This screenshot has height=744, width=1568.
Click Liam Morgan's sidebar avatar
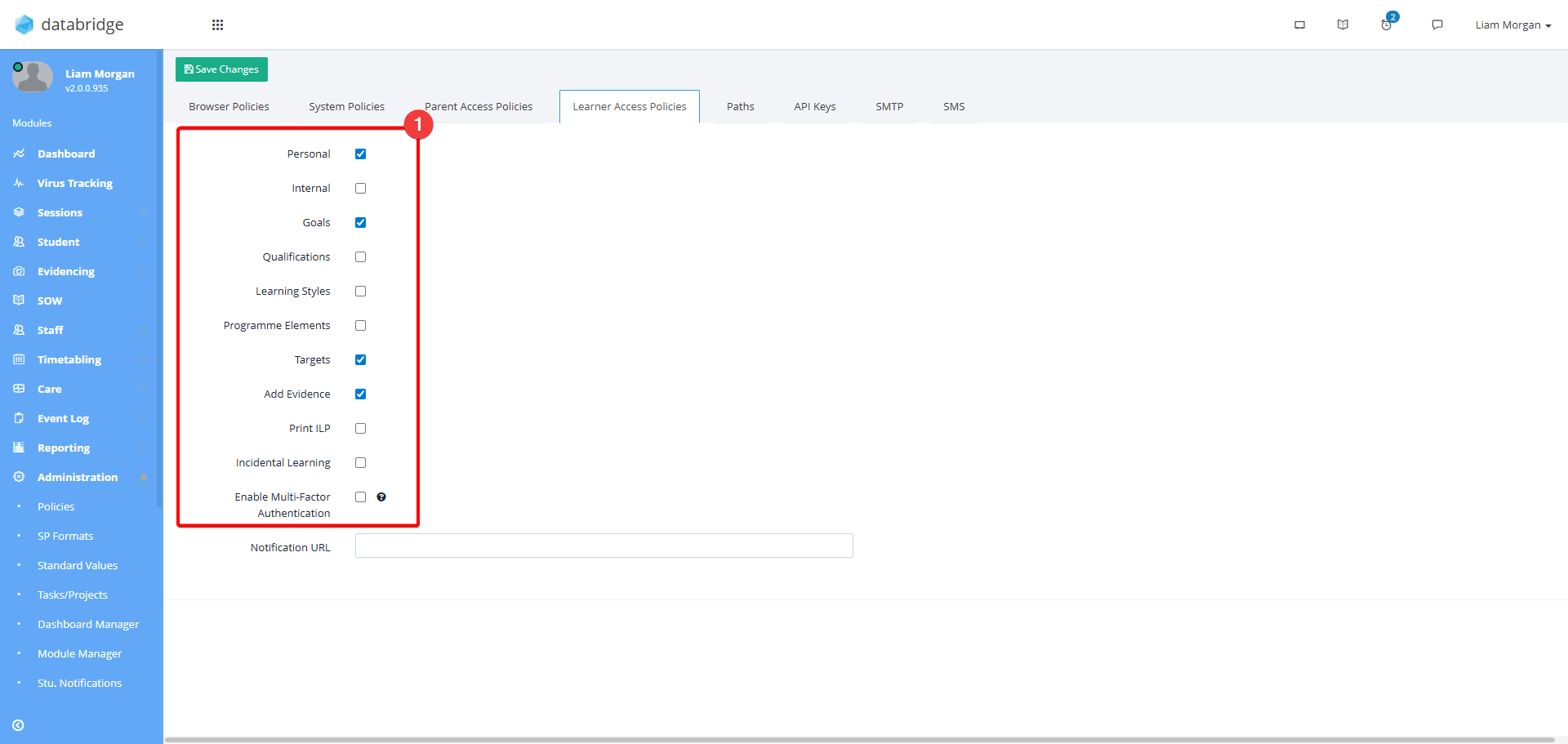33,78
